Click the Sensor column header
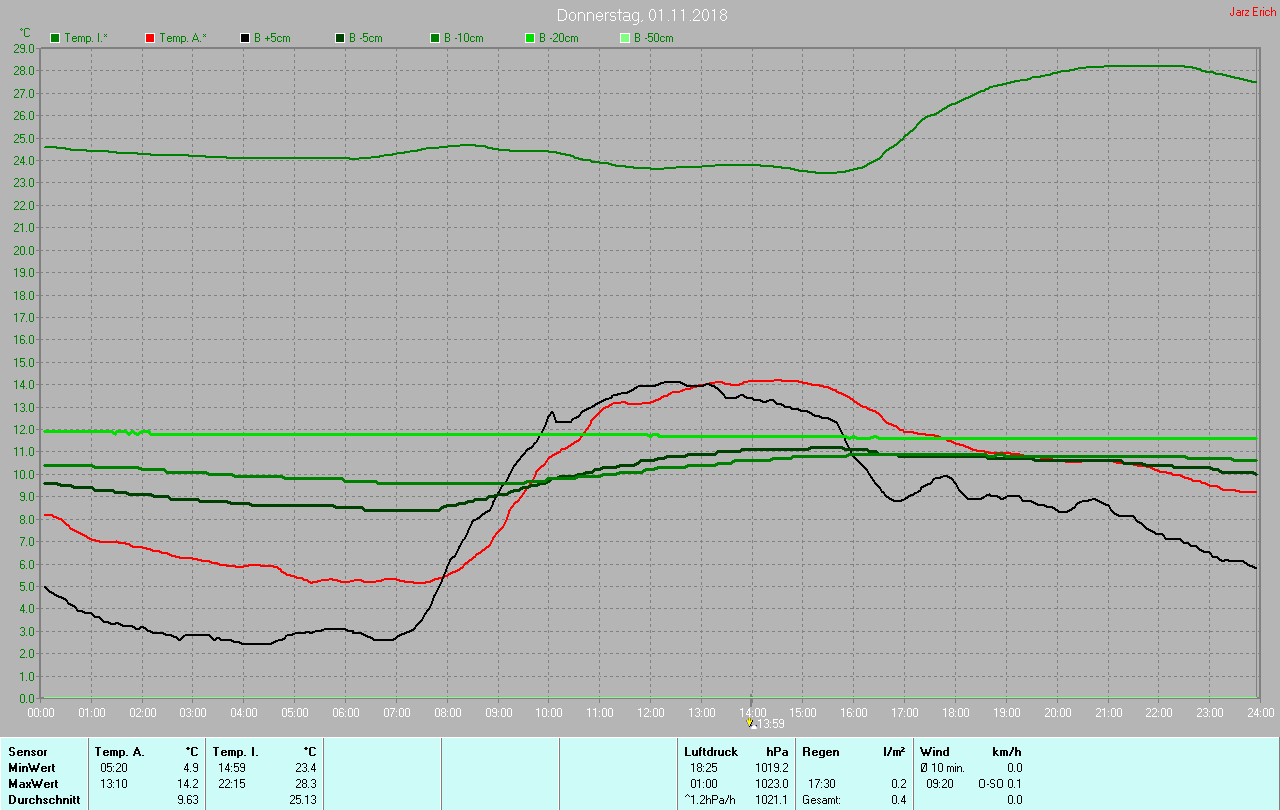The width and height of the screenshot is (1280, 810). click(27, 751)
